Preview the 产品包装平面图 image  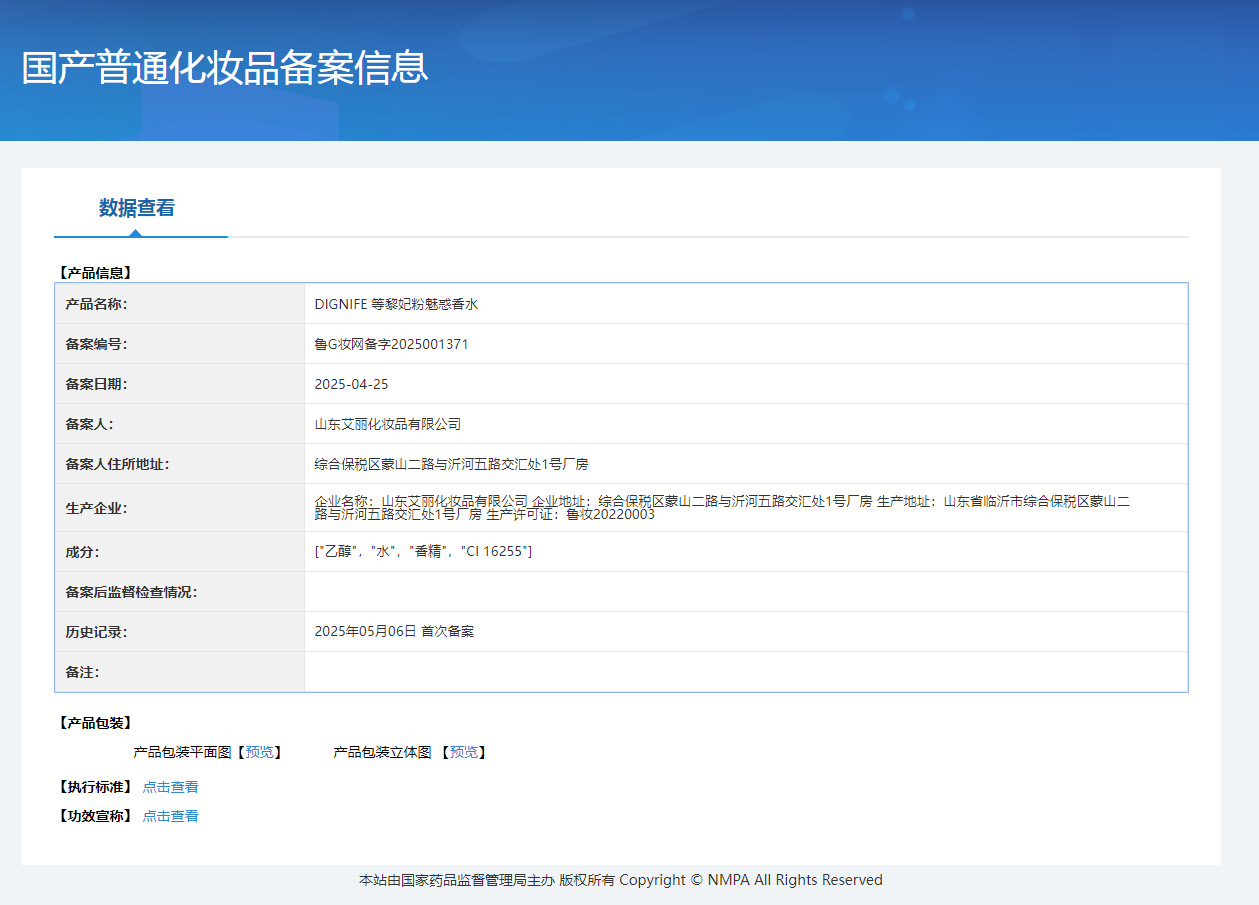pyautogui.click(x=259, y=752)
